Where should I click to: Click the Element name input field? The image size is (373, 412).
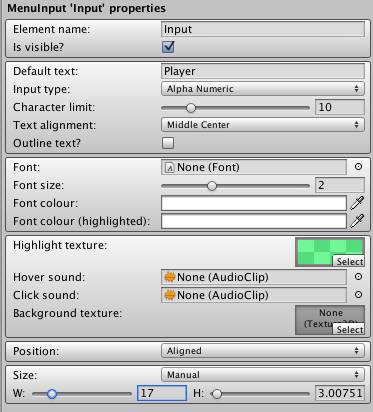coord(263,29)
